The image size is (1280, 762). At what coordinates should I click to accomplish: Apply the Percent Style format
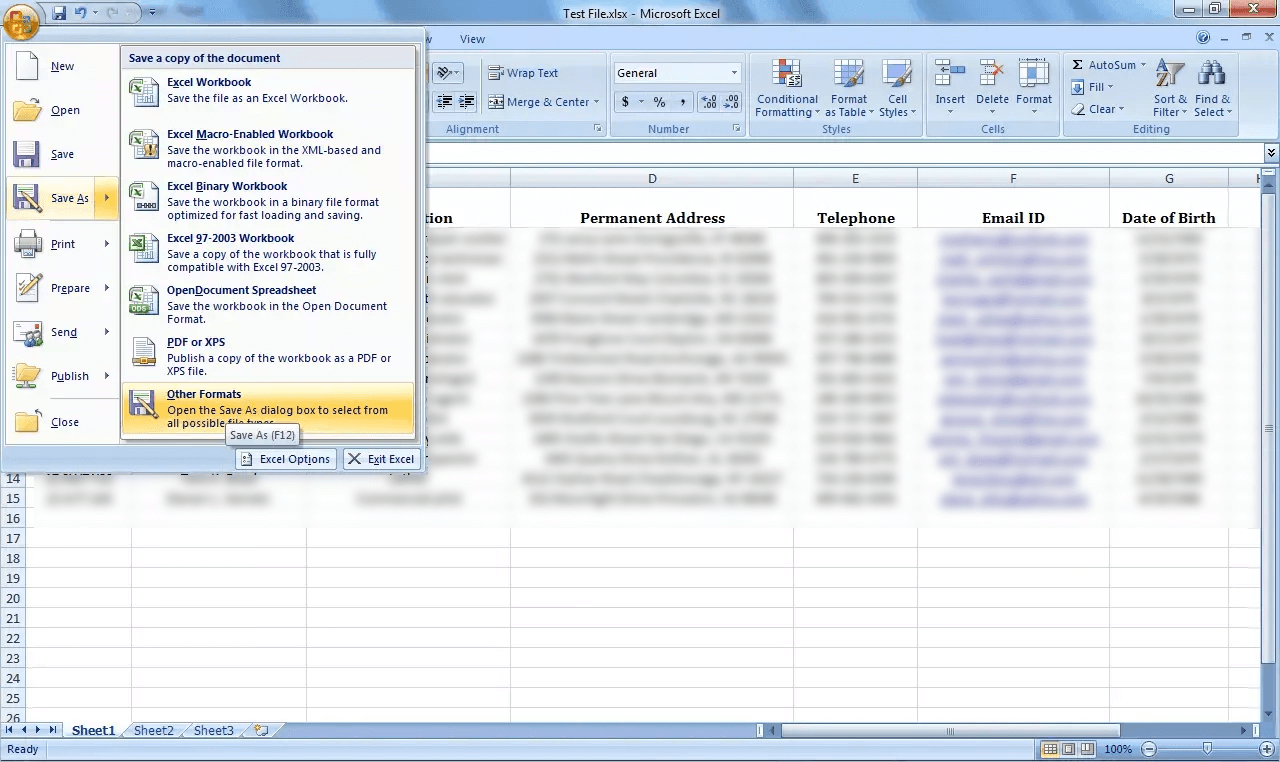pyautogui.click(x=658, y=101)
